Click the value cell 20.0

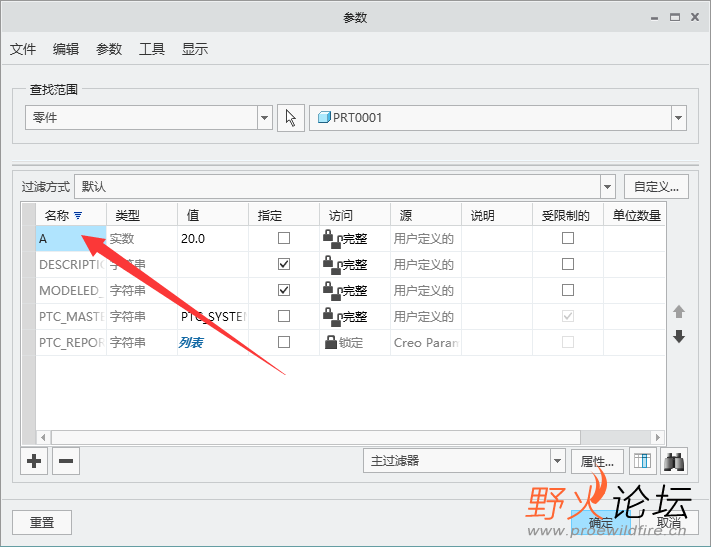click(213, 239)
